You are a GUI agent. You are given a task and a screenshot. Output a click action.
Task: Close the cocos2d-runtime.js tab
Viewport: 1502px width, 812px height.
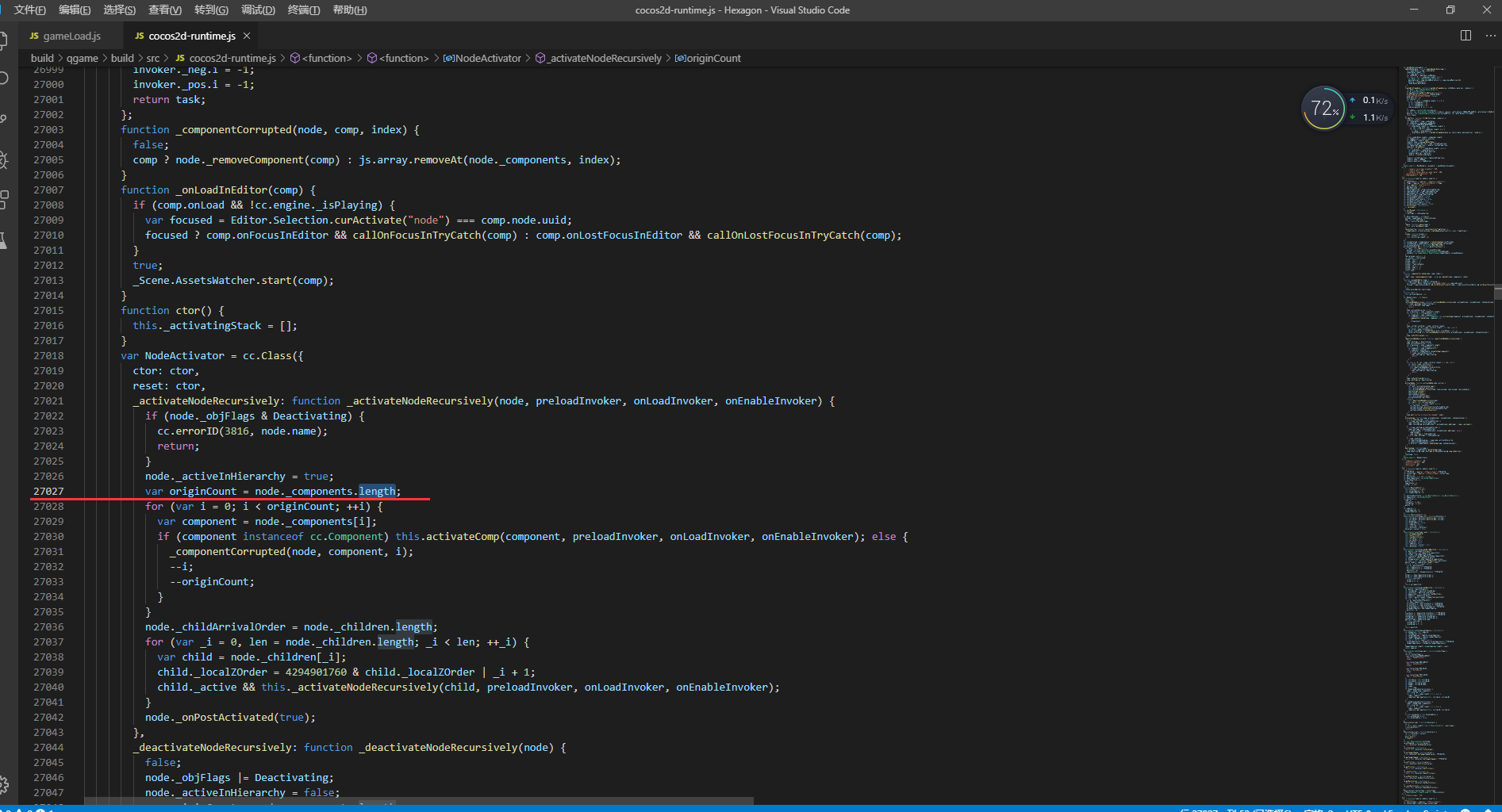tap(247, 36)
